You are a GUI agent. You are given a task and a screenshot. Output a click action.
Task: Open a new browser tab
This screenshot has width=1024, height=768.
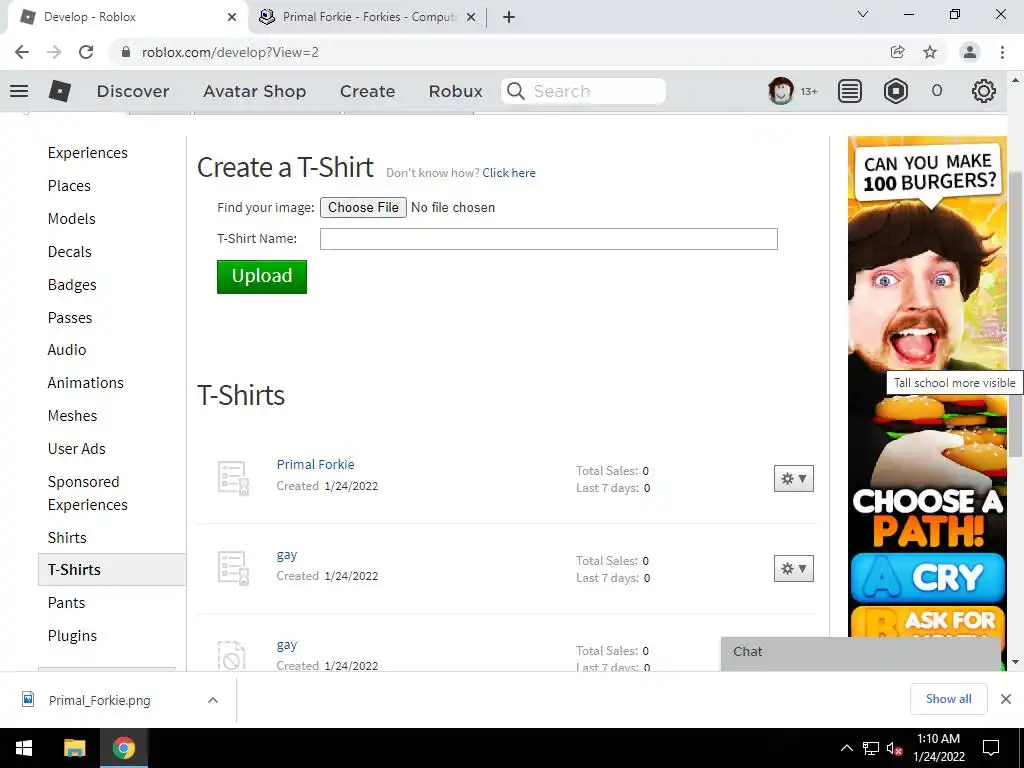pyautogui.click(x=509, y=17)
